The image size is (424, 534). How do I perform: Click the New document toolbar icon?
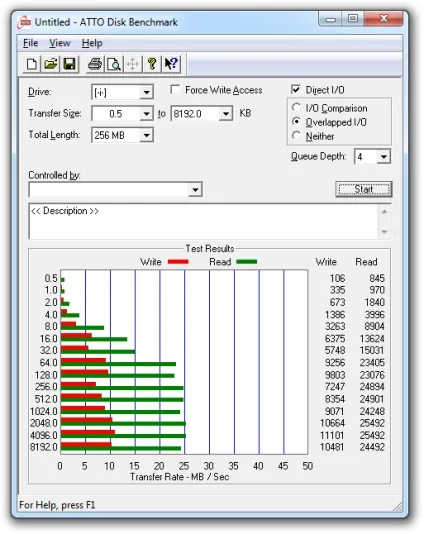[31, 64]
